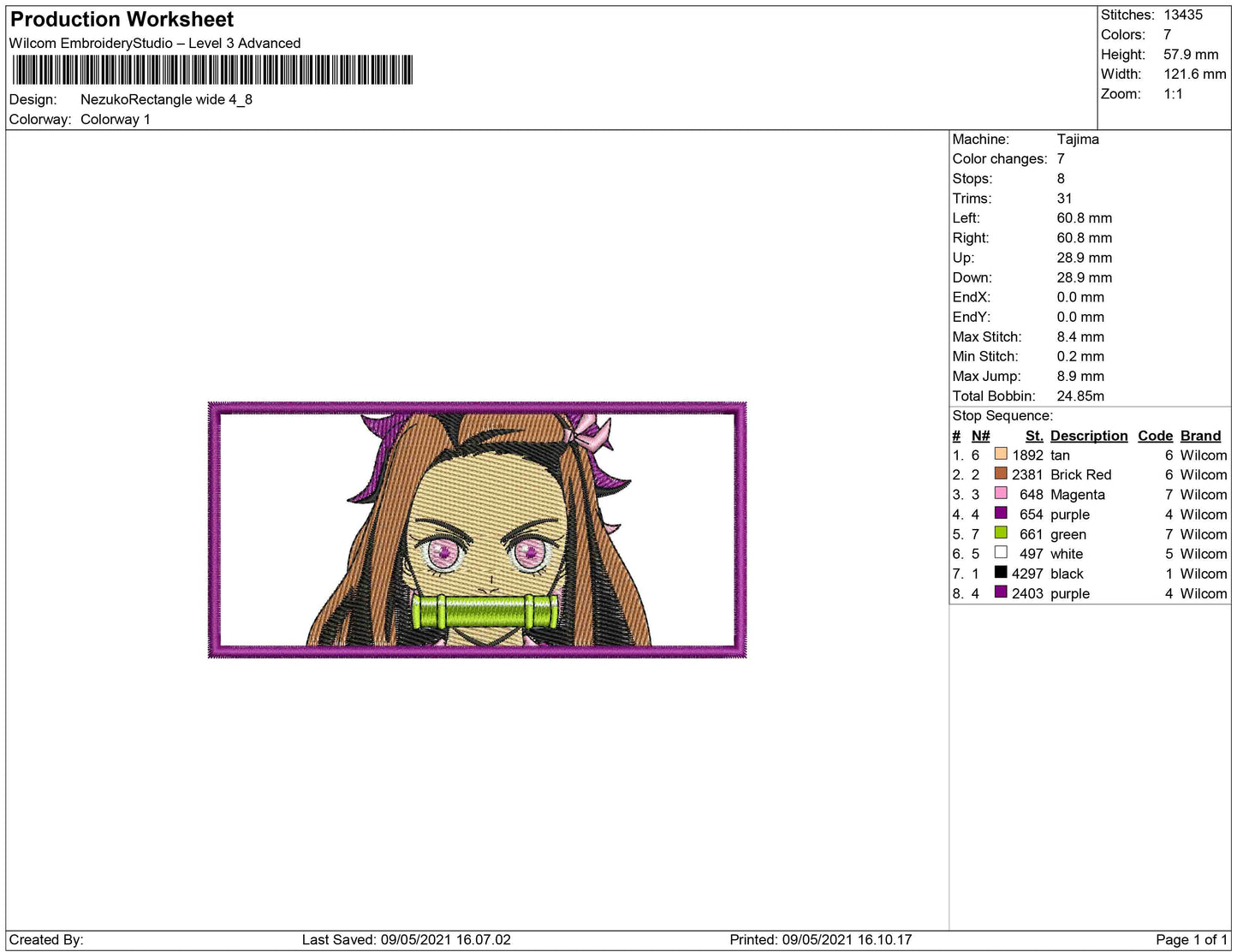The height and width of the screenshot is (952, 1237).
Task: Select the 'Code' column header
Action: (x=1155, y=436)
